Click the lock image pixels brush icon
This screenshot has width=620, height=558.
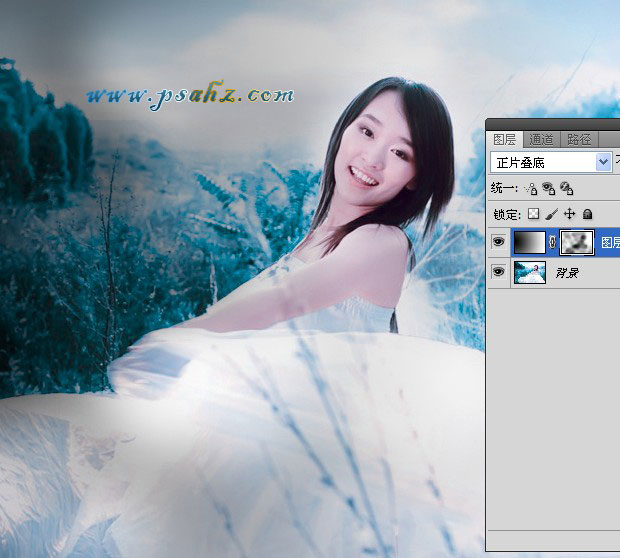551,214
